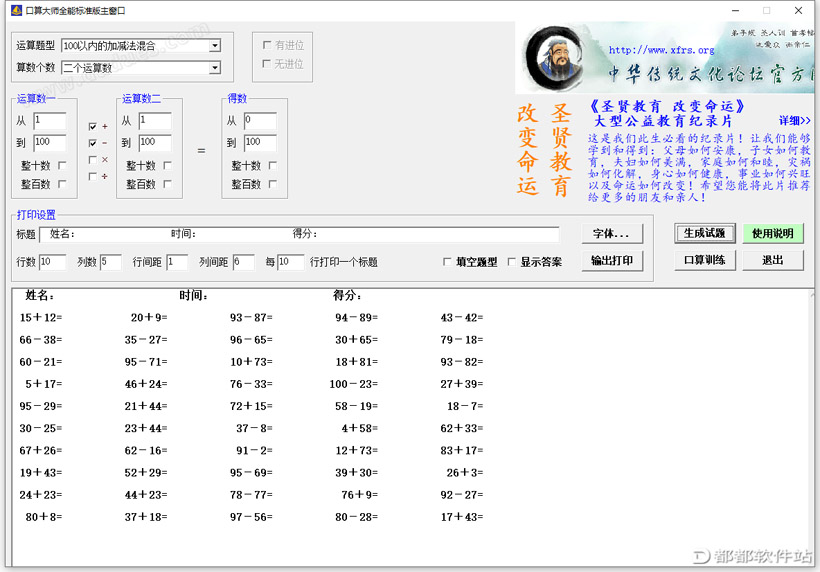The image size is (820, 572).
Task: Enable the division (÷) operator checkbox
Action: click(x=93, y=176)
